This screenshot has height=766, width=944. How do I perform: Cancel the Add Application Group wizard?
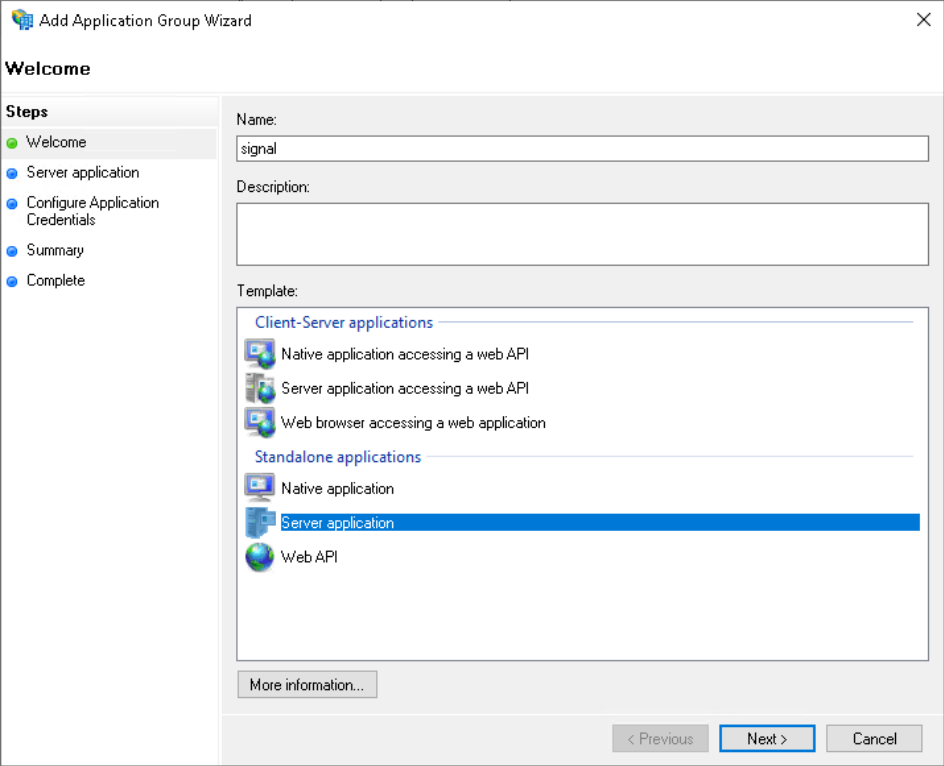pyautogui.click(x=874, y=739)
